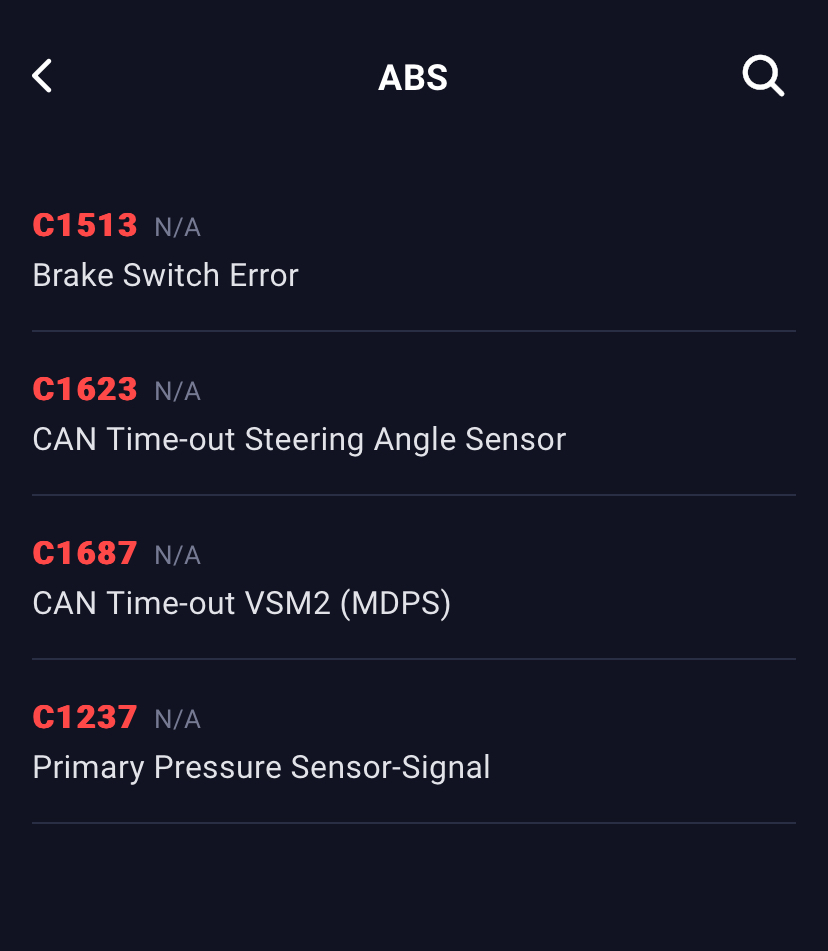828x951 pixels.
Task: Click the ABS page title
Action: tap(413, 78)
